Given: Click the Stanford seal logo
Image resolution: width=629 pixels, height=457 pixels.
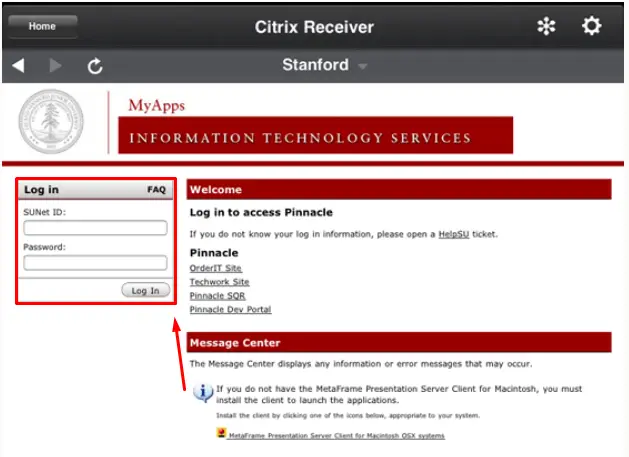Looking at the screenshot, I should click(51, 122).
